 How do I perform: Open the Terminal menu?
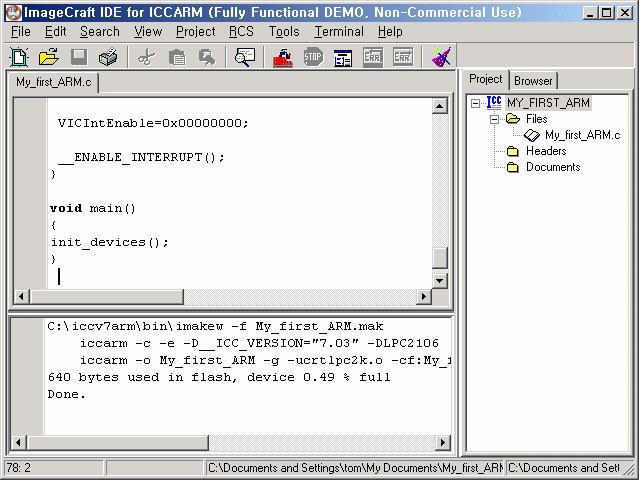tap(339, 31)
